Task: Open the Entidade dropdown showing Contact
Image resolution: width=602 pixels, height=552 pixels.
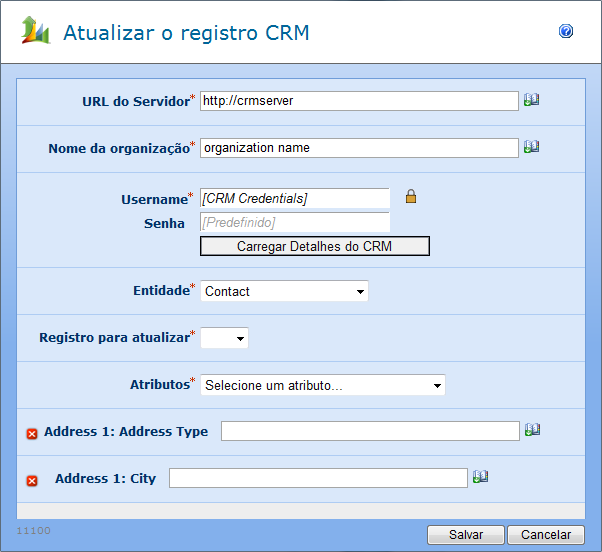Action: click(x=284, y=291)
